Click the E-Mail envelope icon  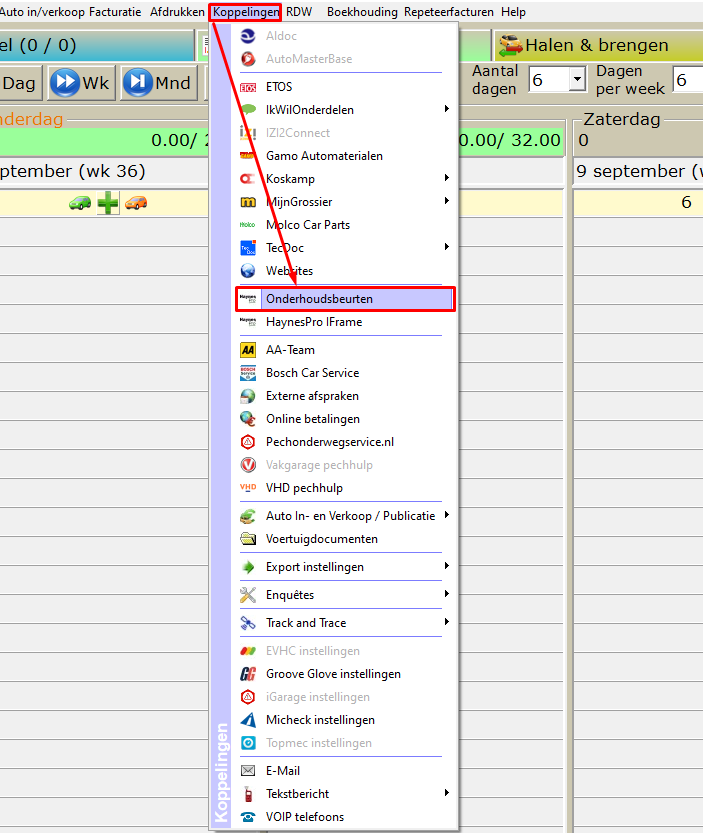pos(248,770)
